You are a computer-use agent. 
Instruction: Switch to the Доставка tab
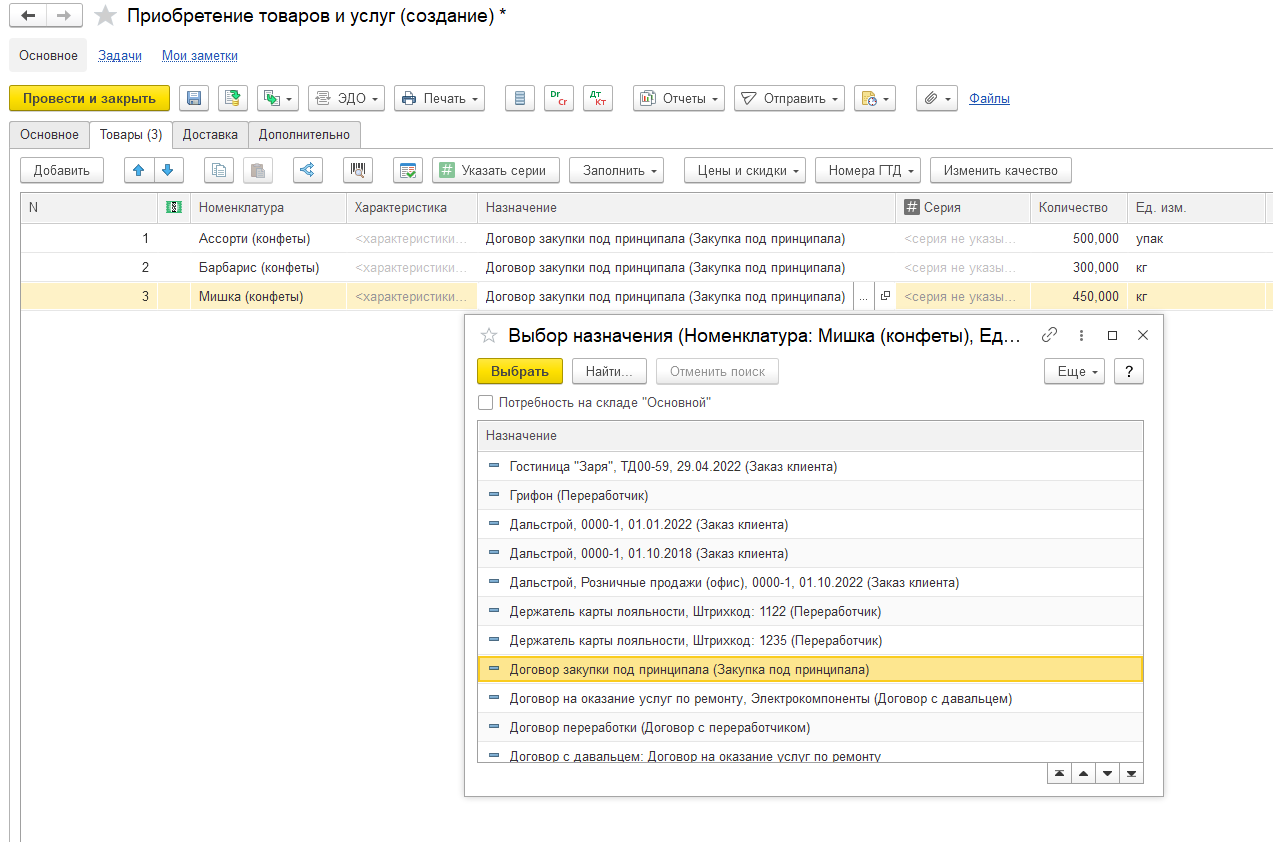click(210, 135)
